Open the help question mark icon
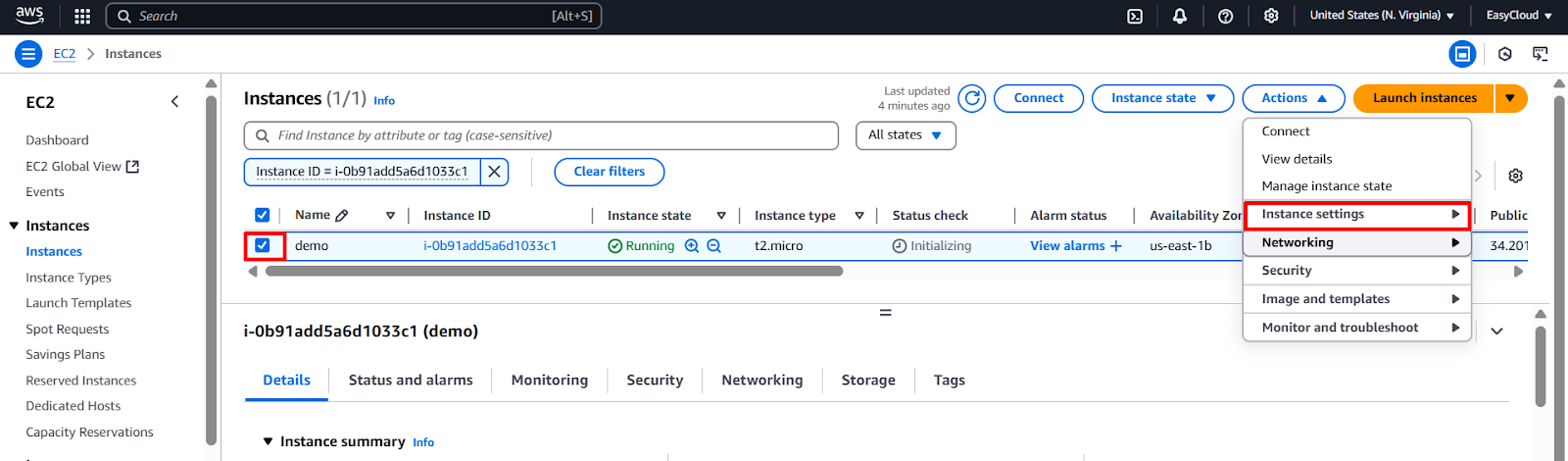This screenshot has width=1568, height=461. (x=1225, y=16)
